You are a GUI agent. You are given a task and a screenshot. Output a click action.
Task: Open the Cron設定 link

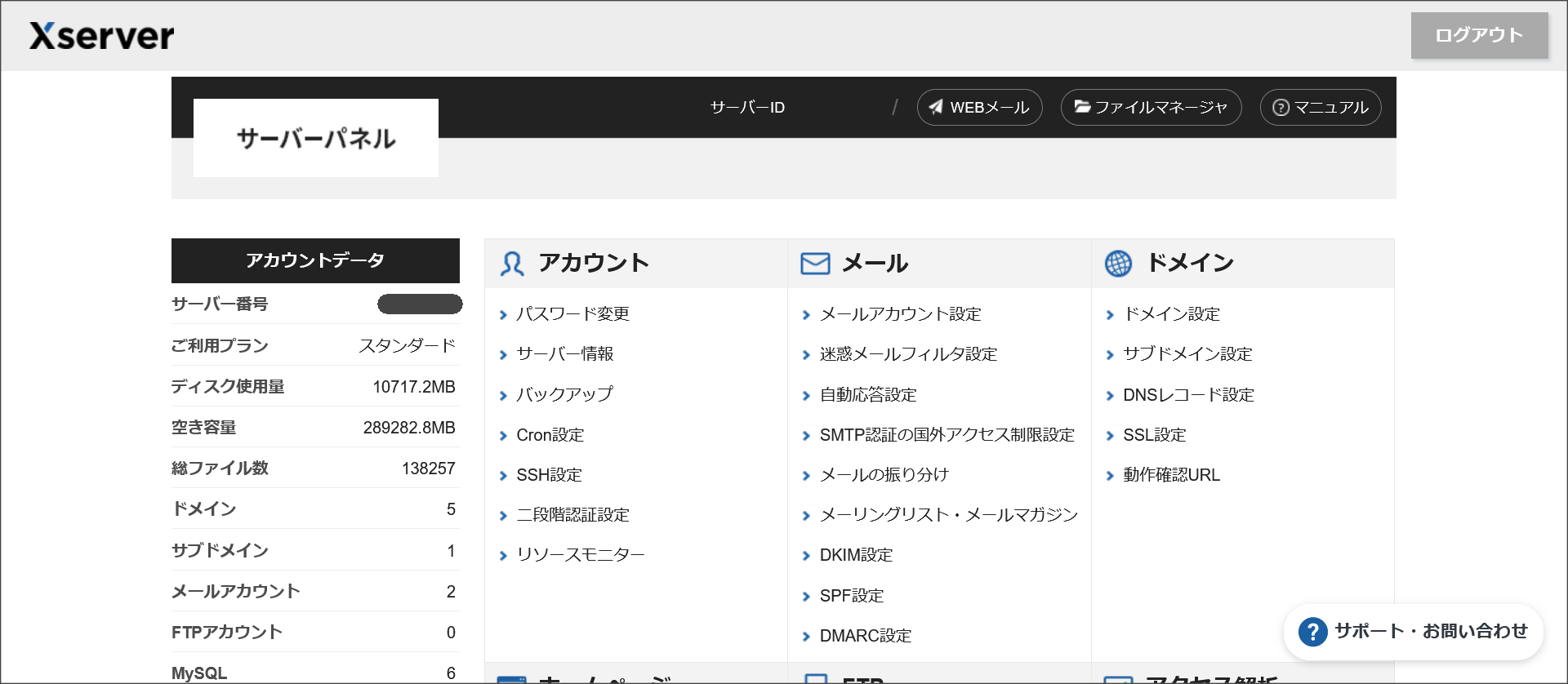(550, 435)
